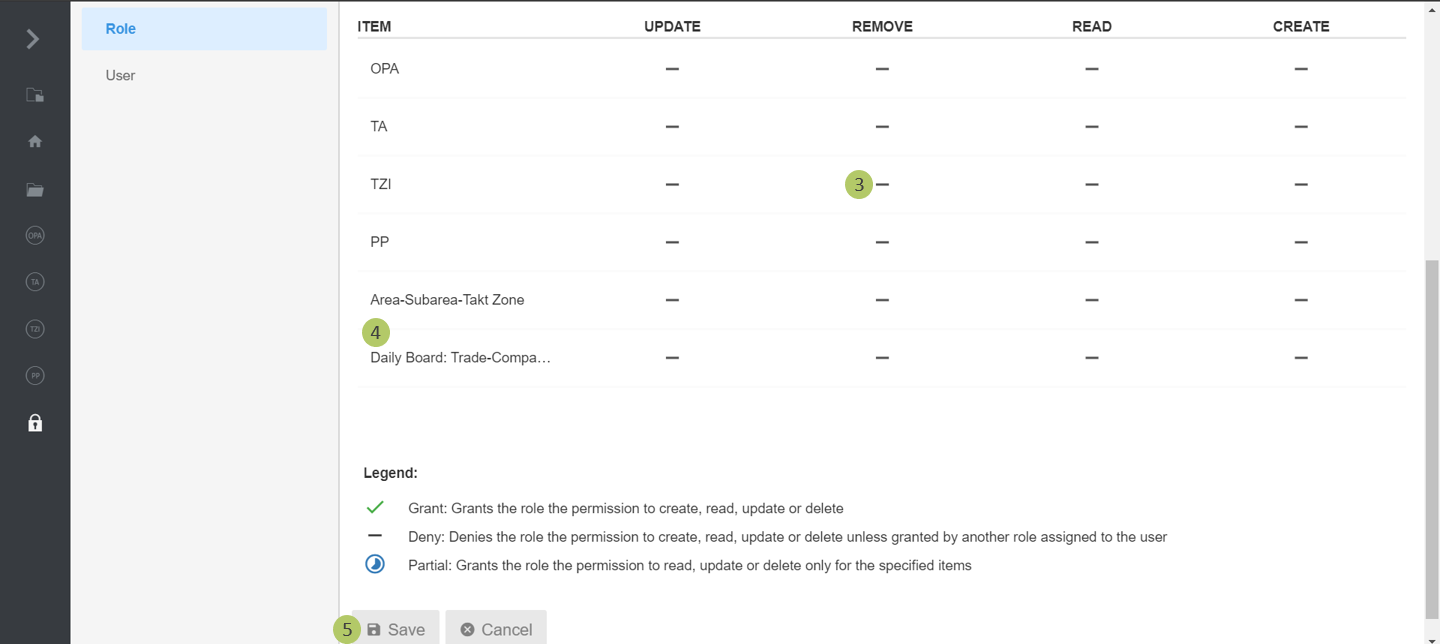Open the permissions lock icon
This screenshot has width=1440, height=644.
[x=34, y=422]
